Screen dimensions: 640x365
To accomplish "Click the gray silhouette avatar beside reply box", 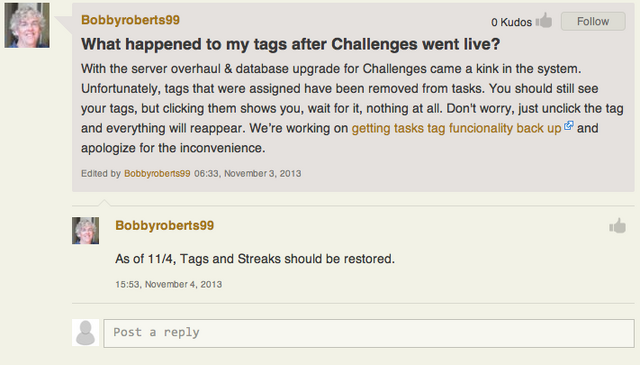I will (x=86, y=333).
